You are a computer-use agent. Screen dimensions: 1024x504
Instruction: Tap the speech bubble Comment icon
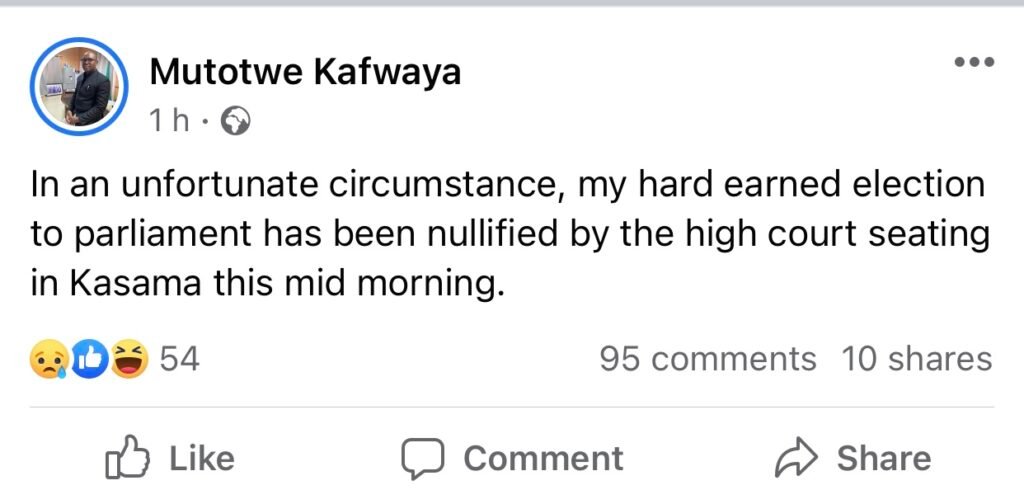[x=421, y=458]
